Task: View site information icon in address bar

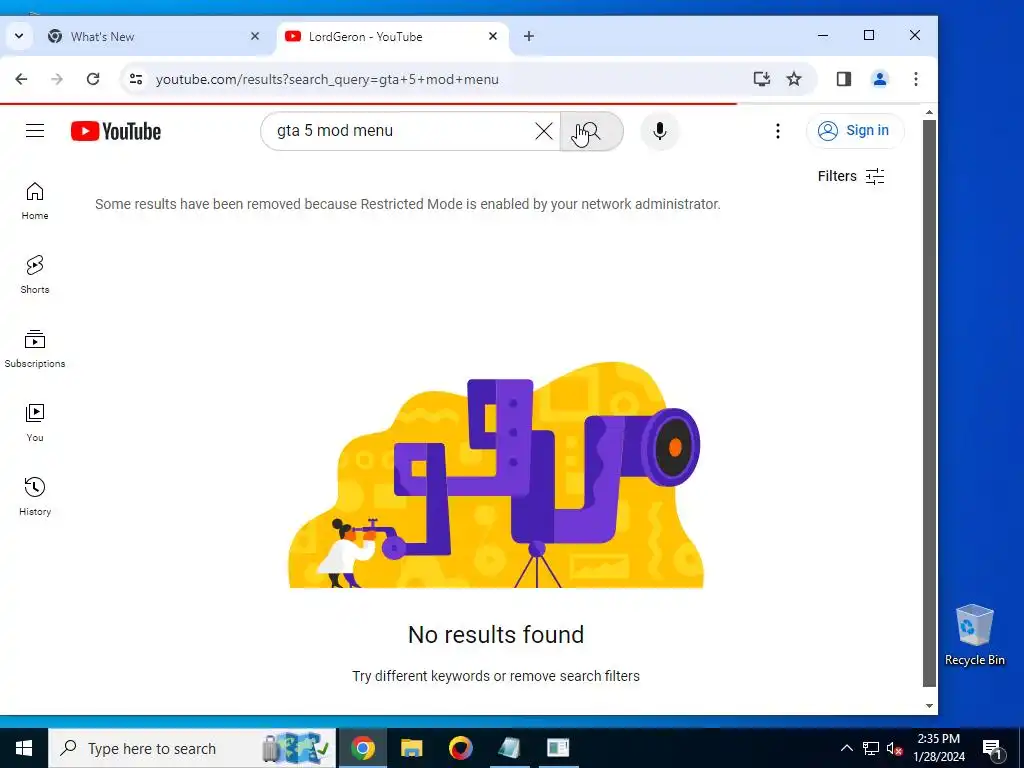Action: [x=136, y=79]
